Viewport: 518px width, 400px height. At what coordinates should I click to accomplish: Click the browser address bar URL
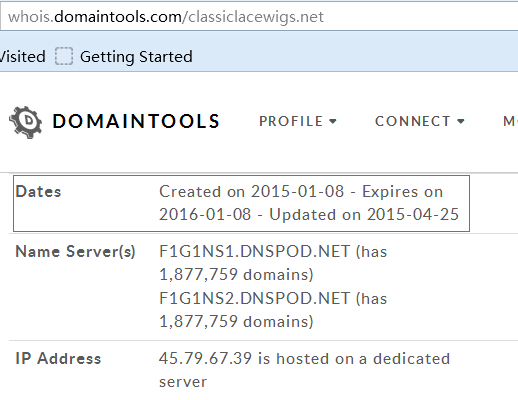point(166,17)
